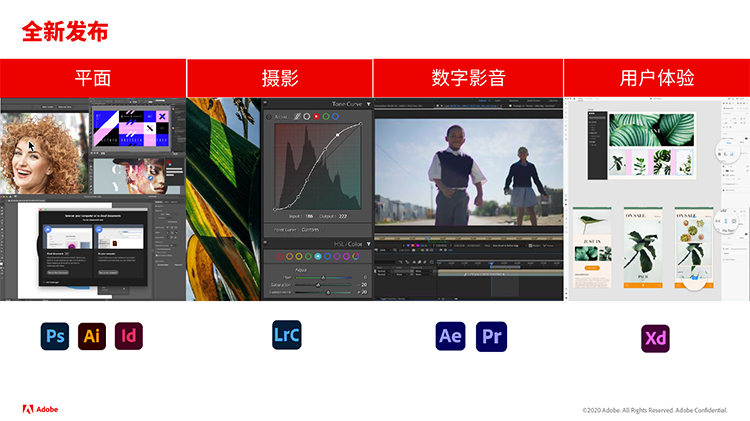The image size is (750, 421).
Task: Click the ©2020 Adobe copyright notice
Action: [655, 410]
